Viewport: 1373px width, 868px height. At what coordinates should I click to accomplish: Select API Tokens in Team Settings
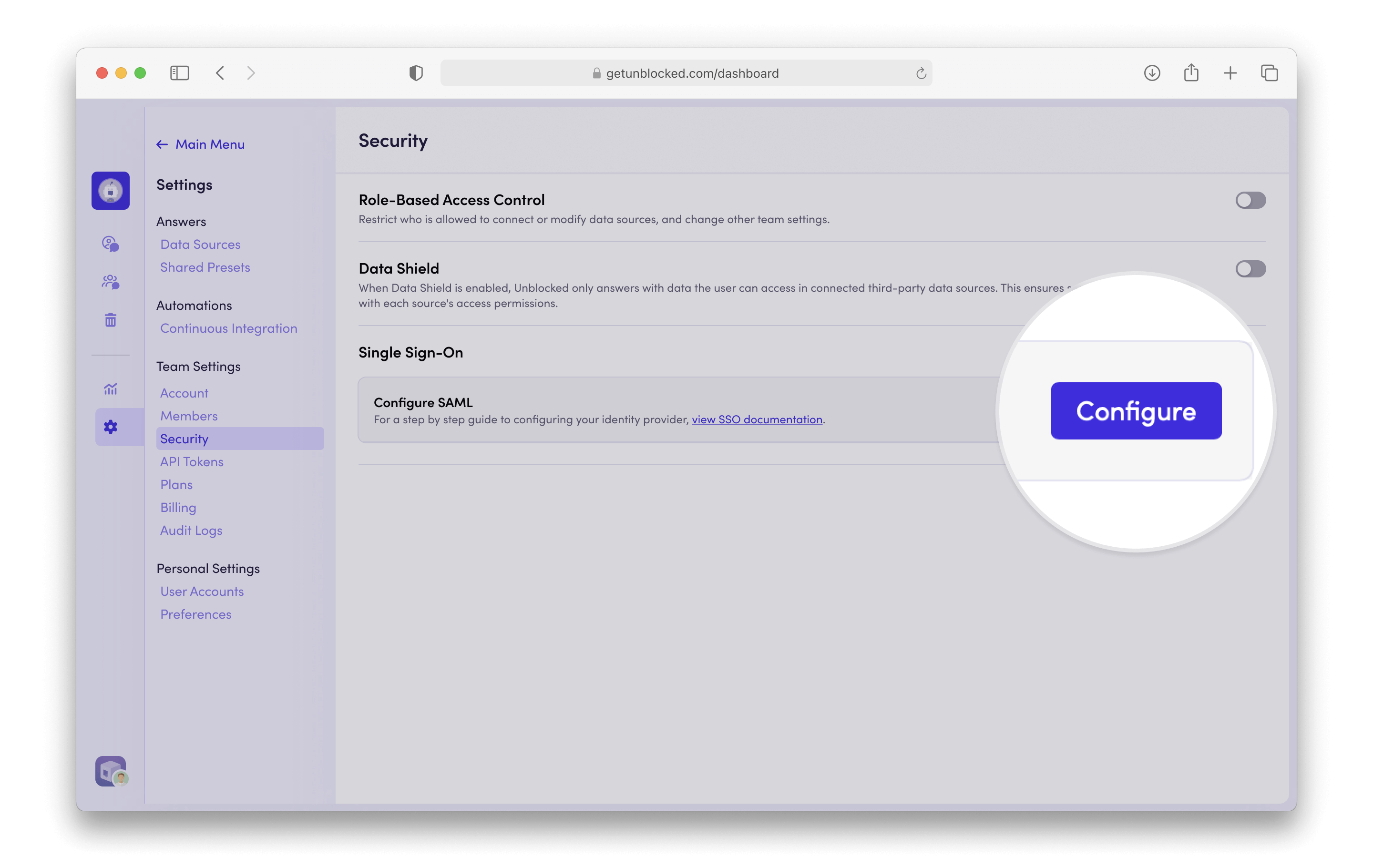192,461
